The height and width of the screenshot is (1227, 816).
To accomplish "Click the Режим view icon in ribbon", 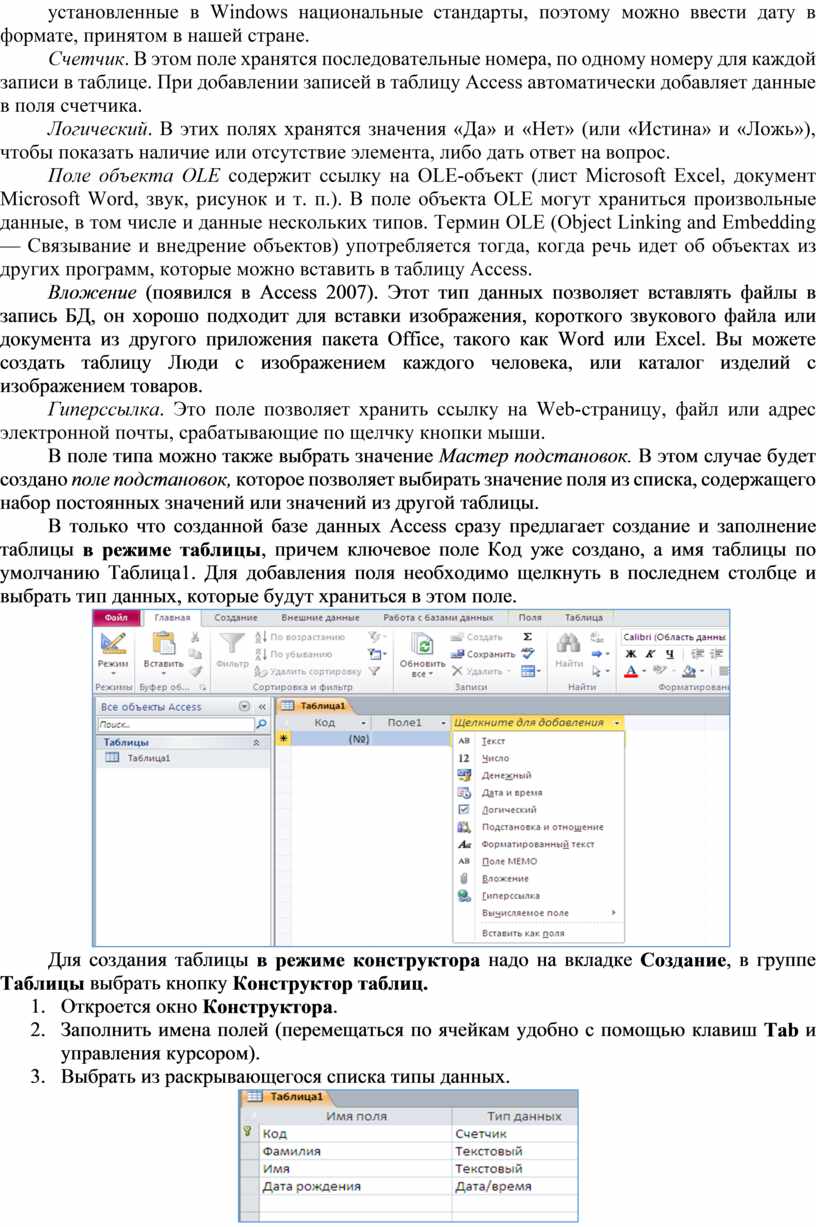I will [112, 646].
